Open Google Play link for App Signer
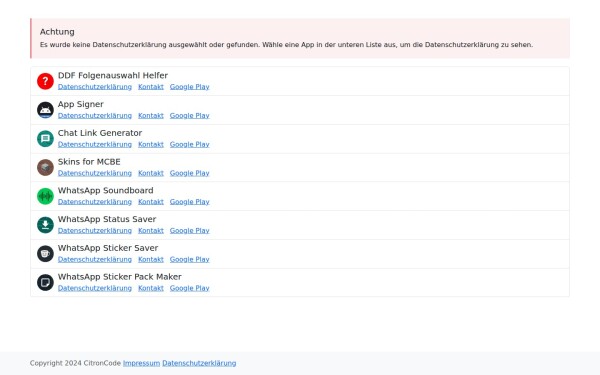This screenshot has width=600, height=375. (x=189, y=116)
